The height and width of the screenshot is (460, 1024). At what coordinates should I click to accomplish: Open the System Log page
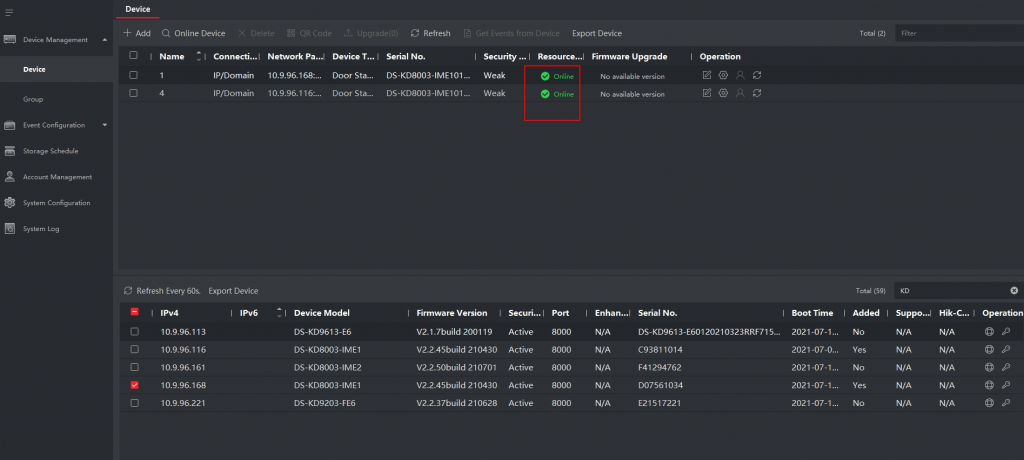pyautogui.click(x=41, y=229)
